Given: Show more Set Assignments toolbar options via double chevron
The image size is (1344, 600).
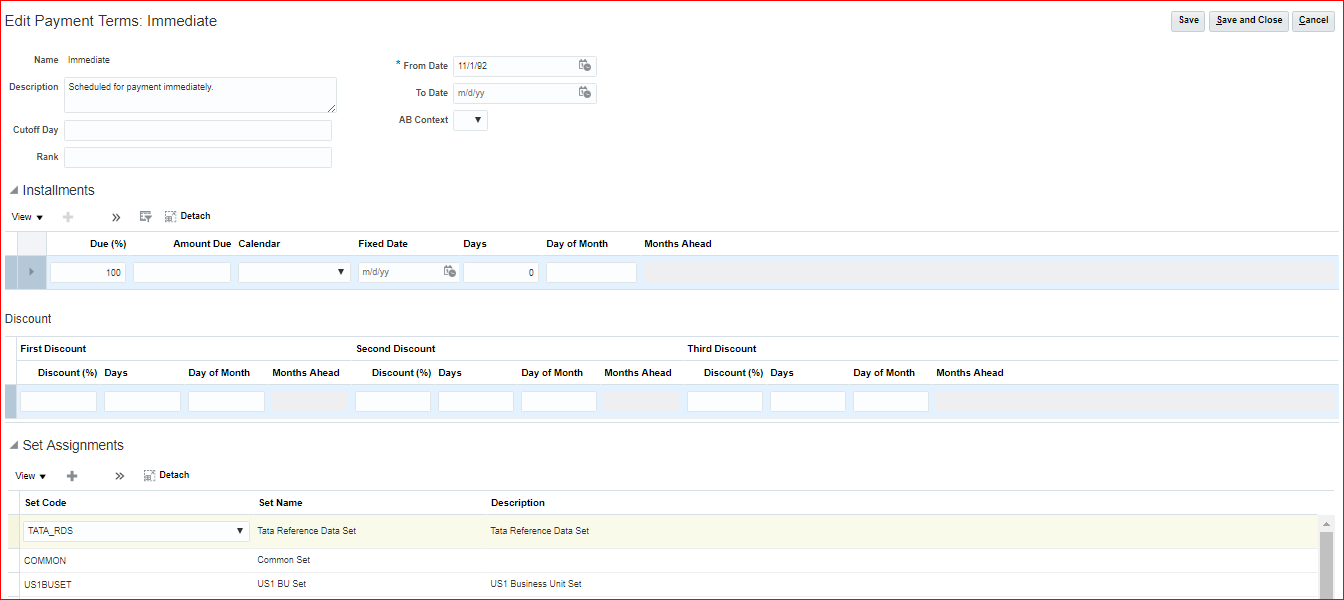Looking at the screenshot, I should [x=119, y=476].
